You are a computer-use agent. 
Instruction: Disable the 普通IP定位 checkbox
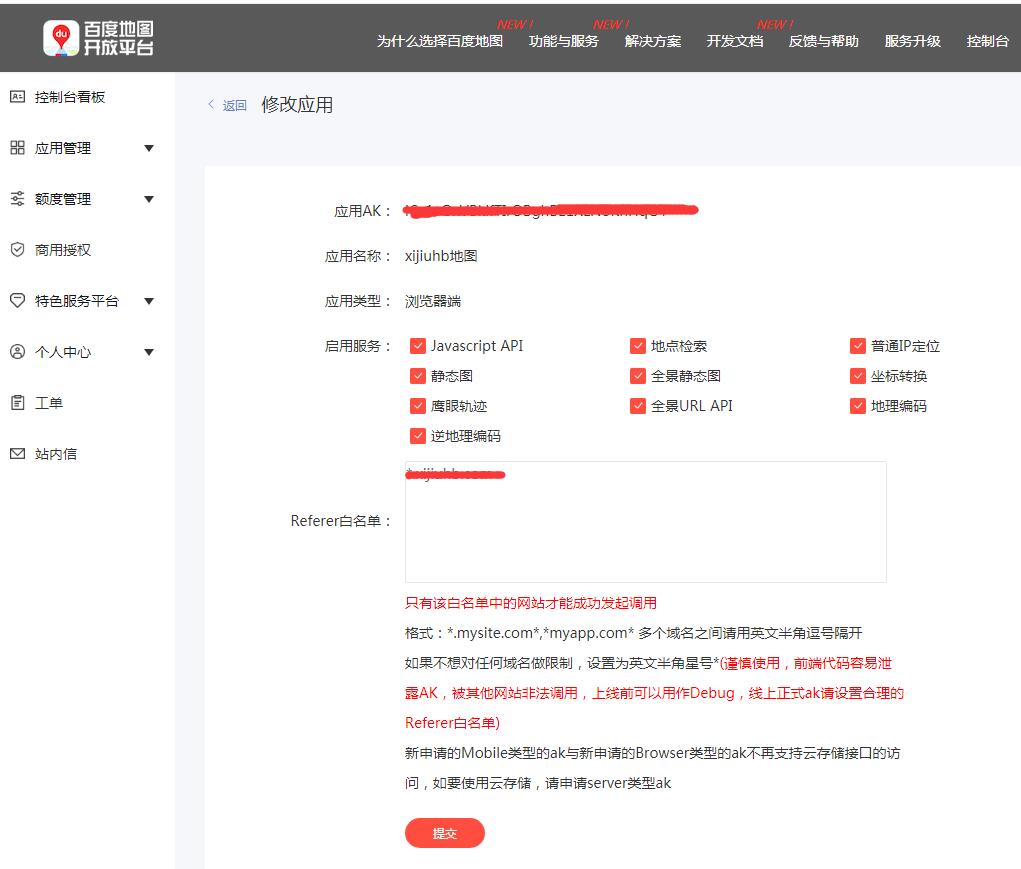tap(858, 346)
